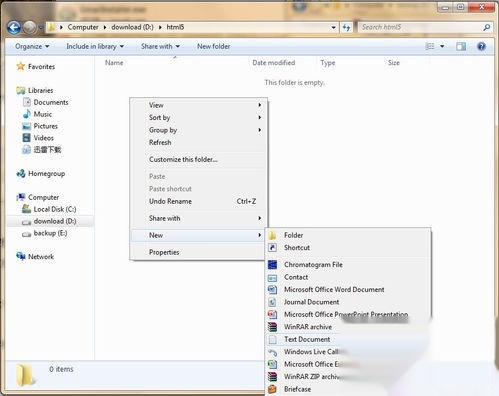Open Share with submenu in context menu
The image size is (499, 396).
tap(198, 218)
